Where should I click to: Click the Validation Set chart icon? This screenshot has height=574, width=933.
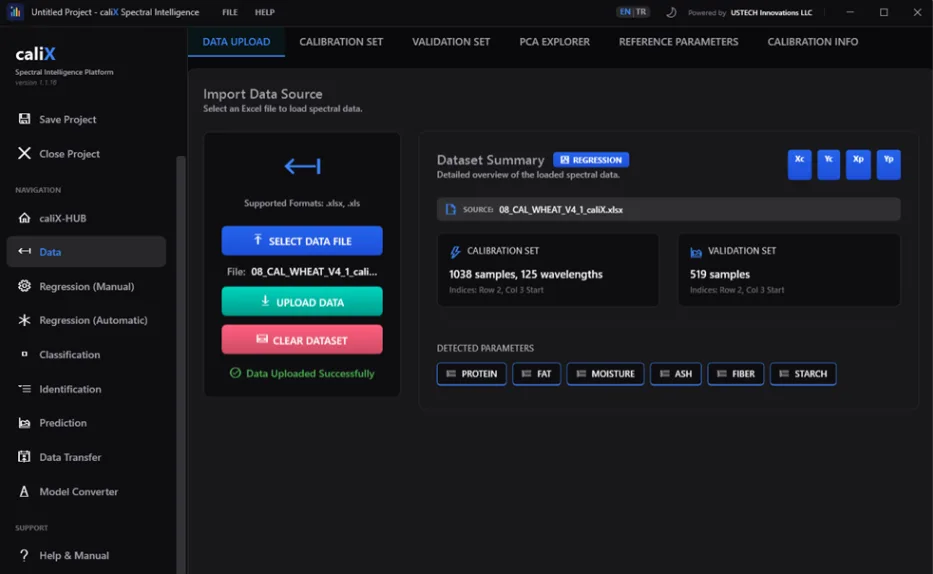click(x=696, y=252)
